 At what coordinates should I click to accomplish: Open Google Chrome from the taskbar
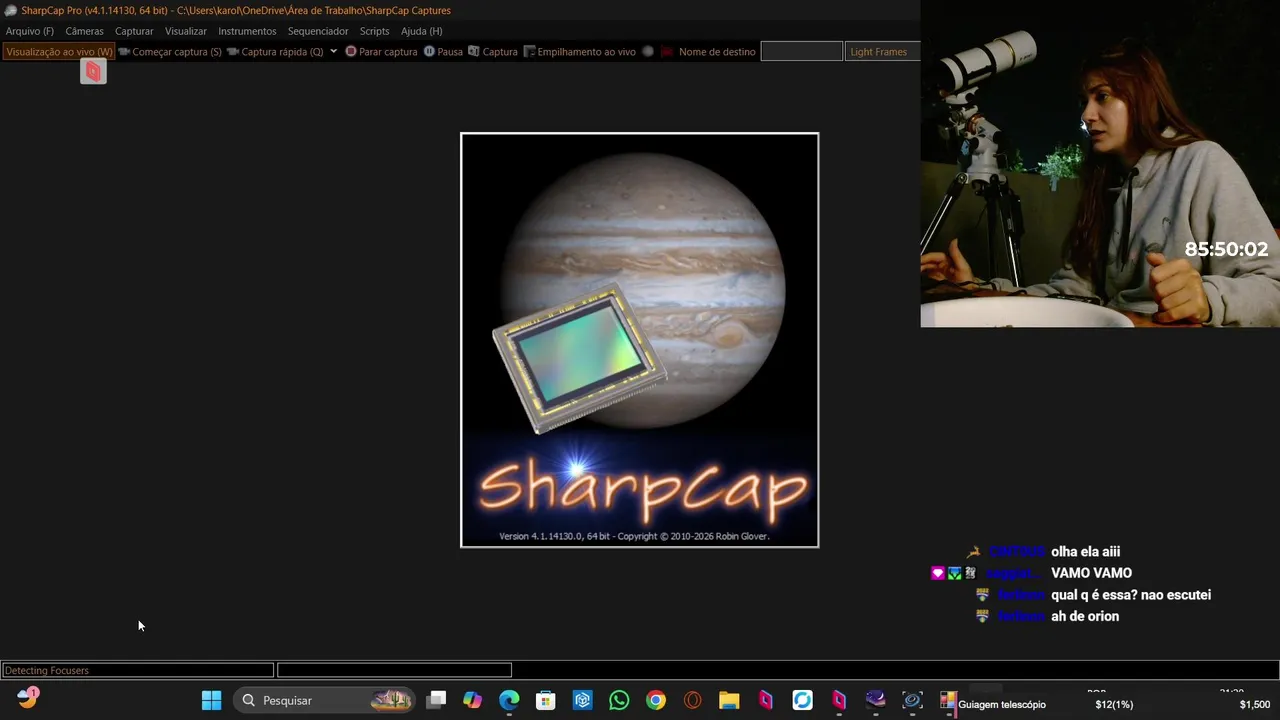(x=656, y=700)
